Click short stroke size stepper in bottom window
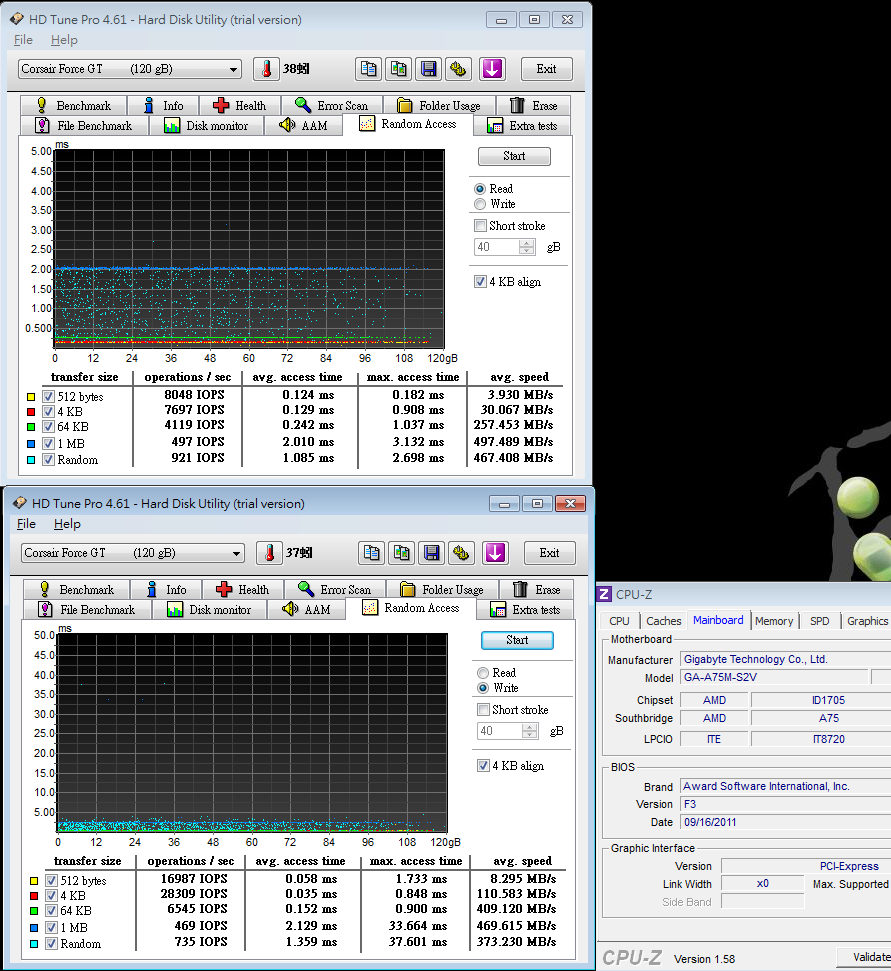The height and width of the screenshot is (971, 891). click(530, 731)
